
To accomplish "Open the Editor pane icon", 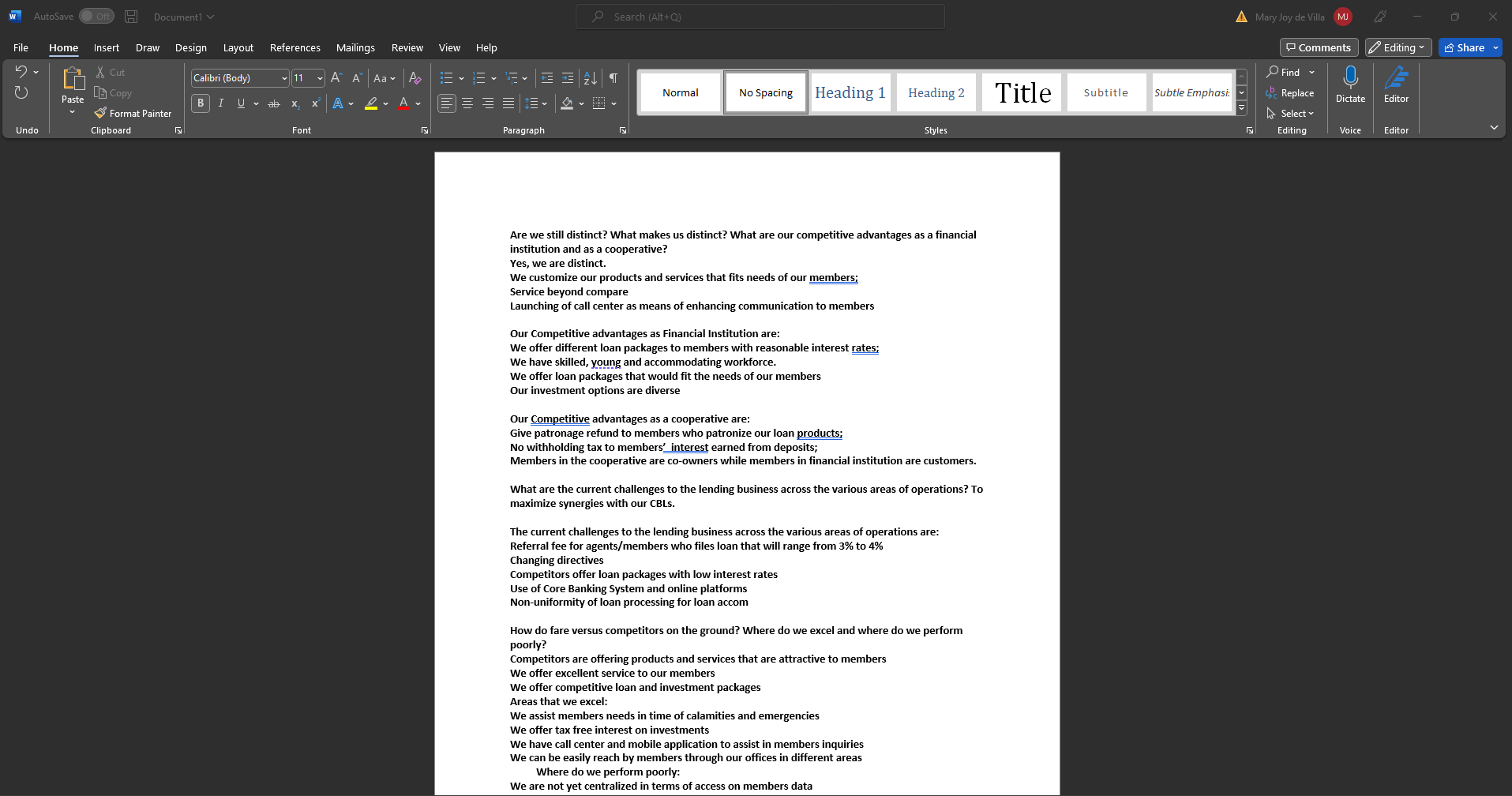I will [1396, 77].
